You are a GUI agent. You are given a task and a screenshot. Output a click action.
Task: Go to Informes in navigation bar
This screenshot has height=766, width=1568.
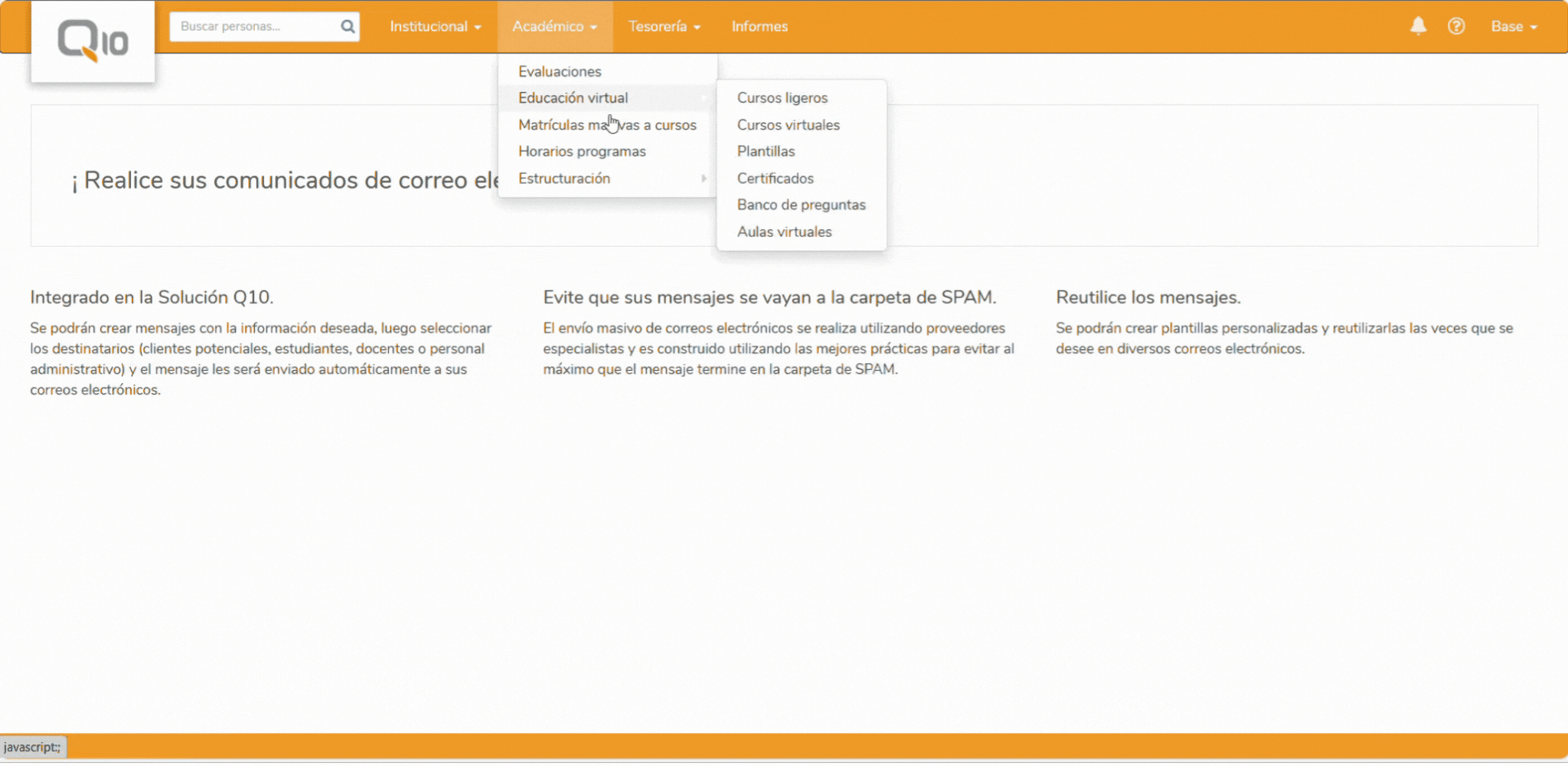coord(759,27)
